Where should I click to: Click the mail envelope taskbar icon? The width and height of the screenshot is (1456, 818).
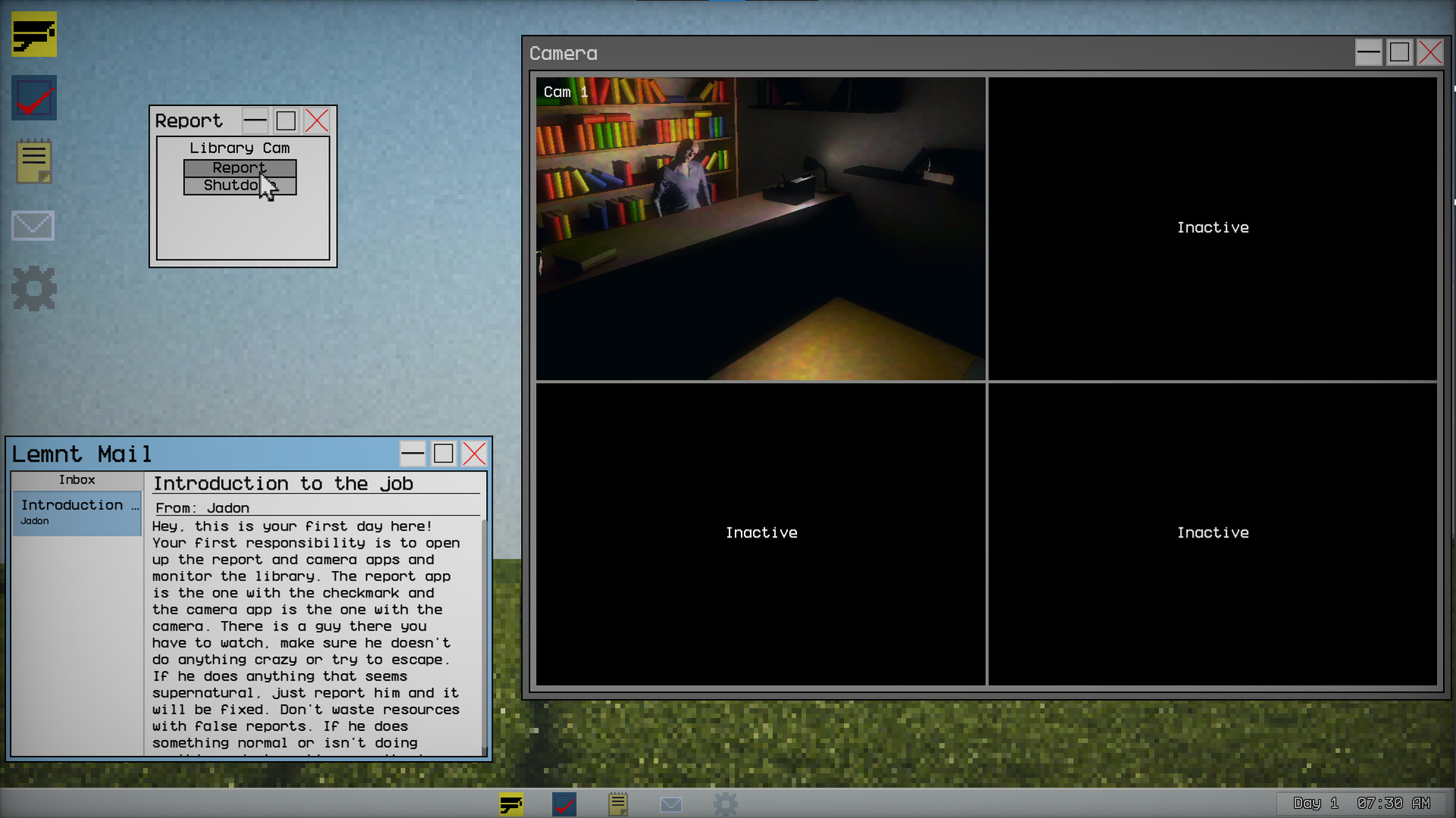point(671,804)
